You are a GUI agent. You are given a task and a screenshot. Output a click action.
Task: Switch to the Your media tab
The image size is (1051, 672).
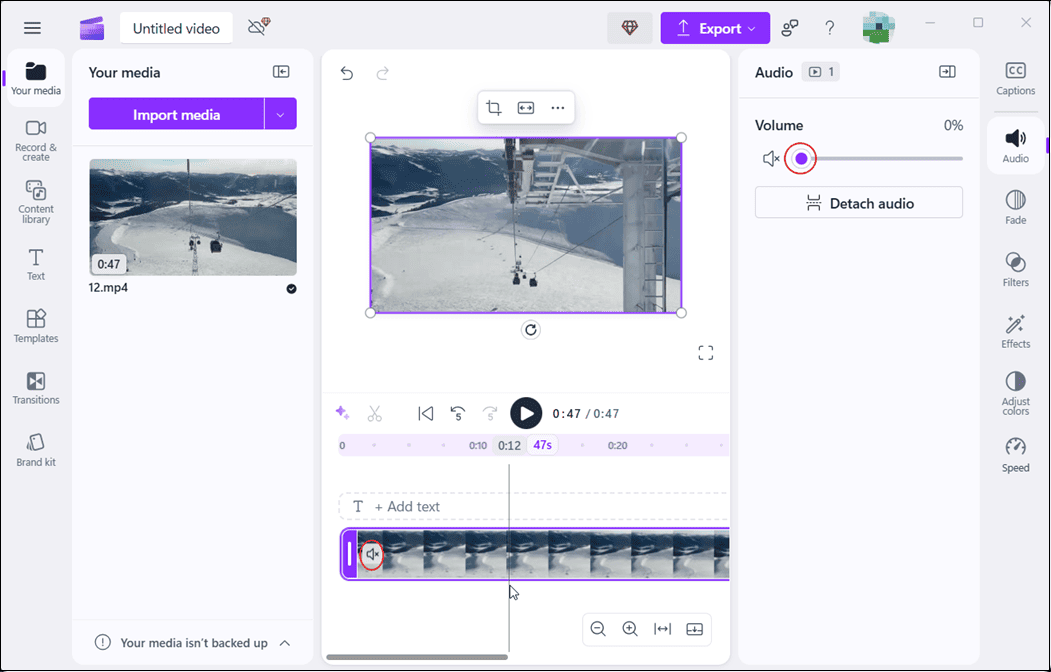[35, 78]
